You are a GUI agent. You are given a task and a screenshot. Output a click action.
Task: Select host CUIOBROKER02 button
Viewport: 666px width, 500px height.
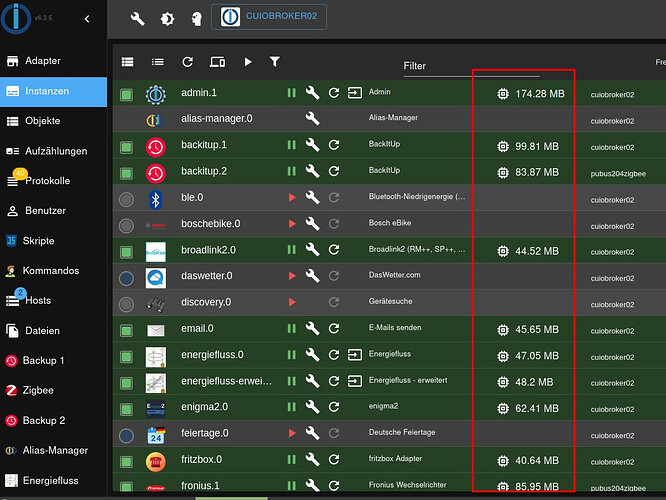269,17
